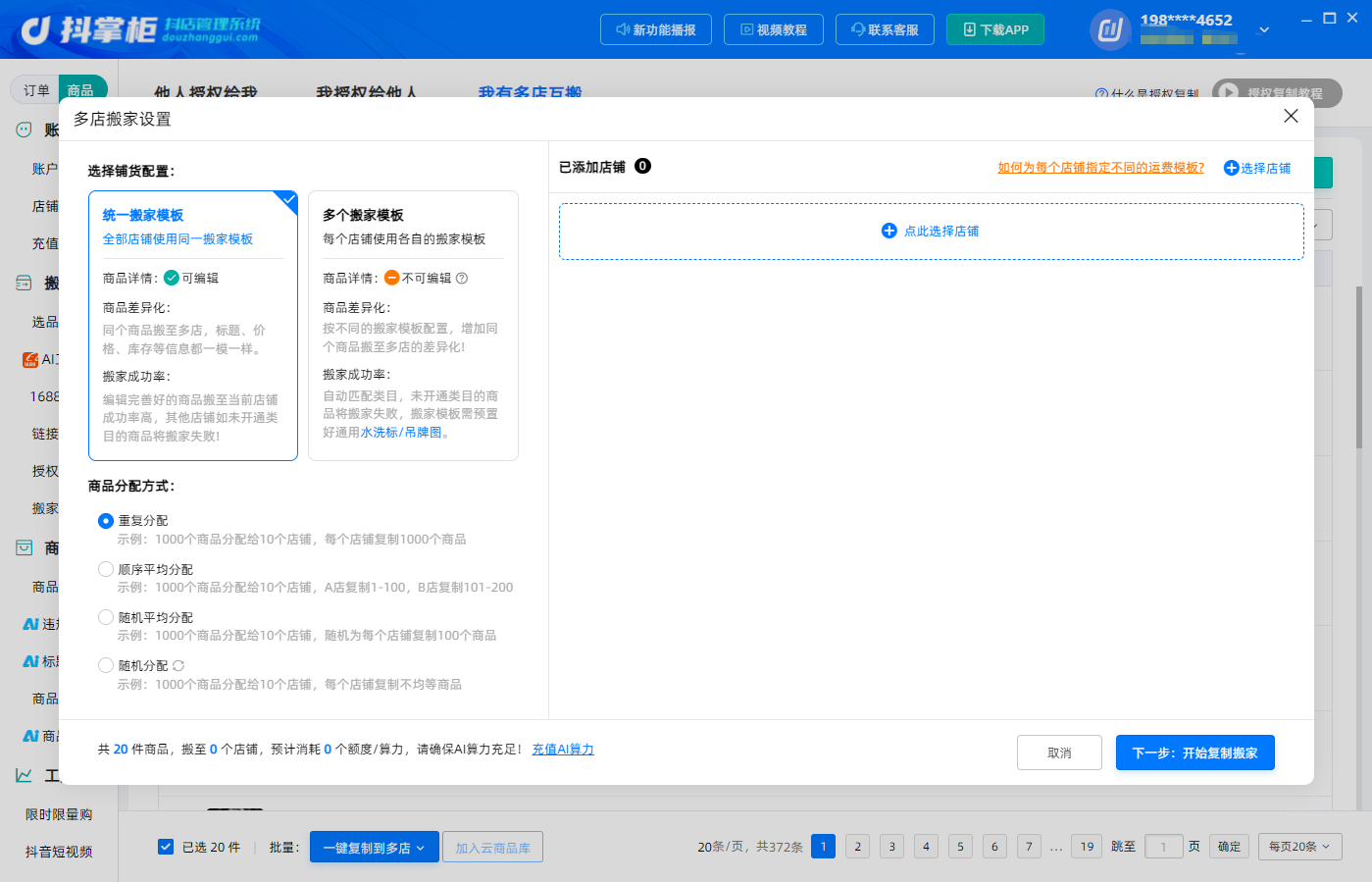Open the 水洗标/吊牌图 link
This screenshot has width=1372, height=882.
pyautogui.click(x=401, y=433)
